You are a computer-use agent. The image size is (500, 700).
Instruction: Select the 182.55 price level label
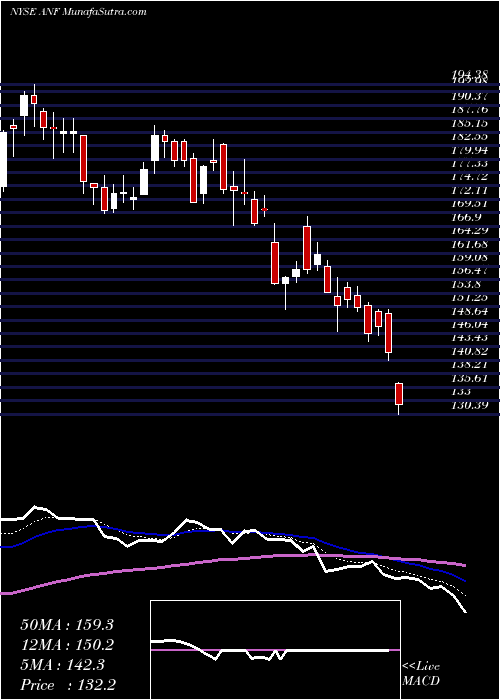tap(469, 136)
